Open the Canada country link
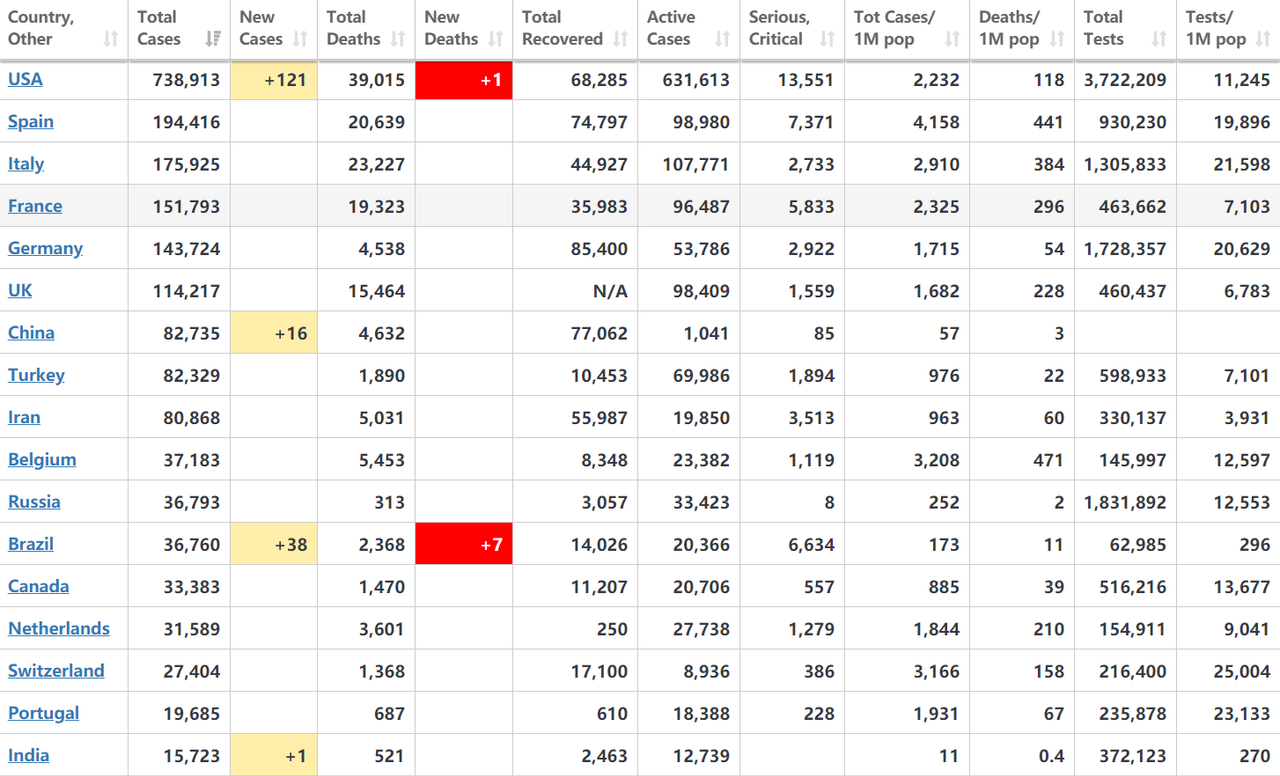Image resolution: width=1280 pixels, height=776 pixels. tap(39, 586)
